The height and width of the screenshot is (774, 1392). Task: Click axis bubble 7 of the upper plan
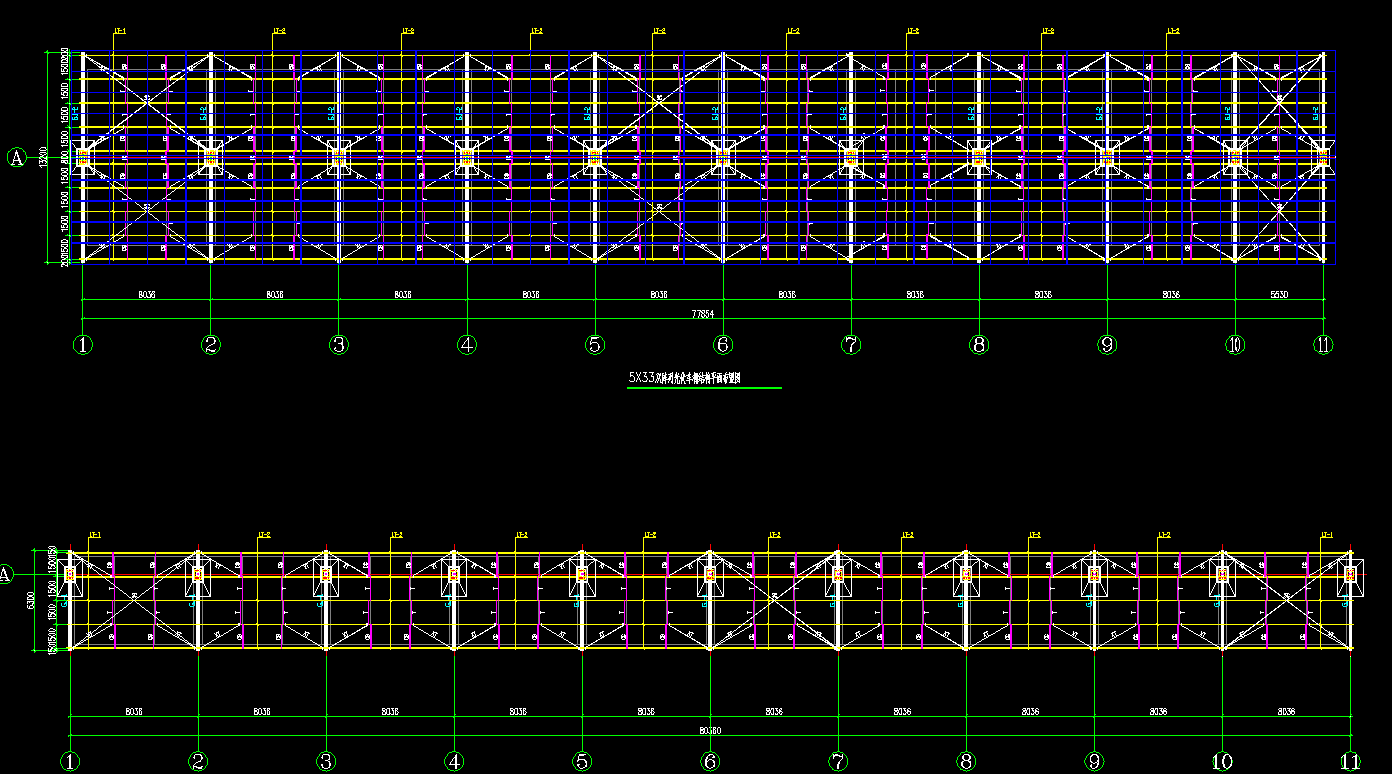pyautogui.click(x=851, y=345)
